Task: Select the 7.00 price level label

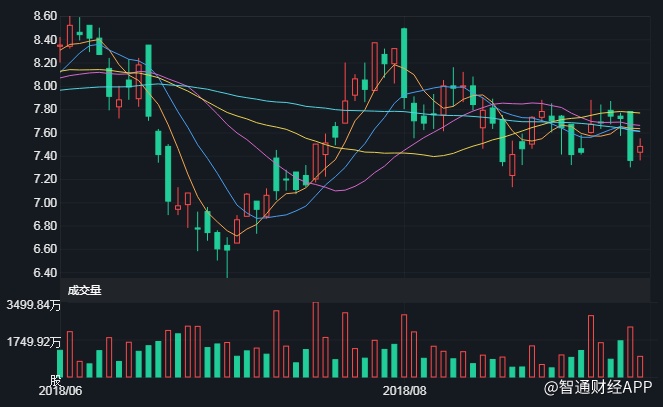Action: 17,203
